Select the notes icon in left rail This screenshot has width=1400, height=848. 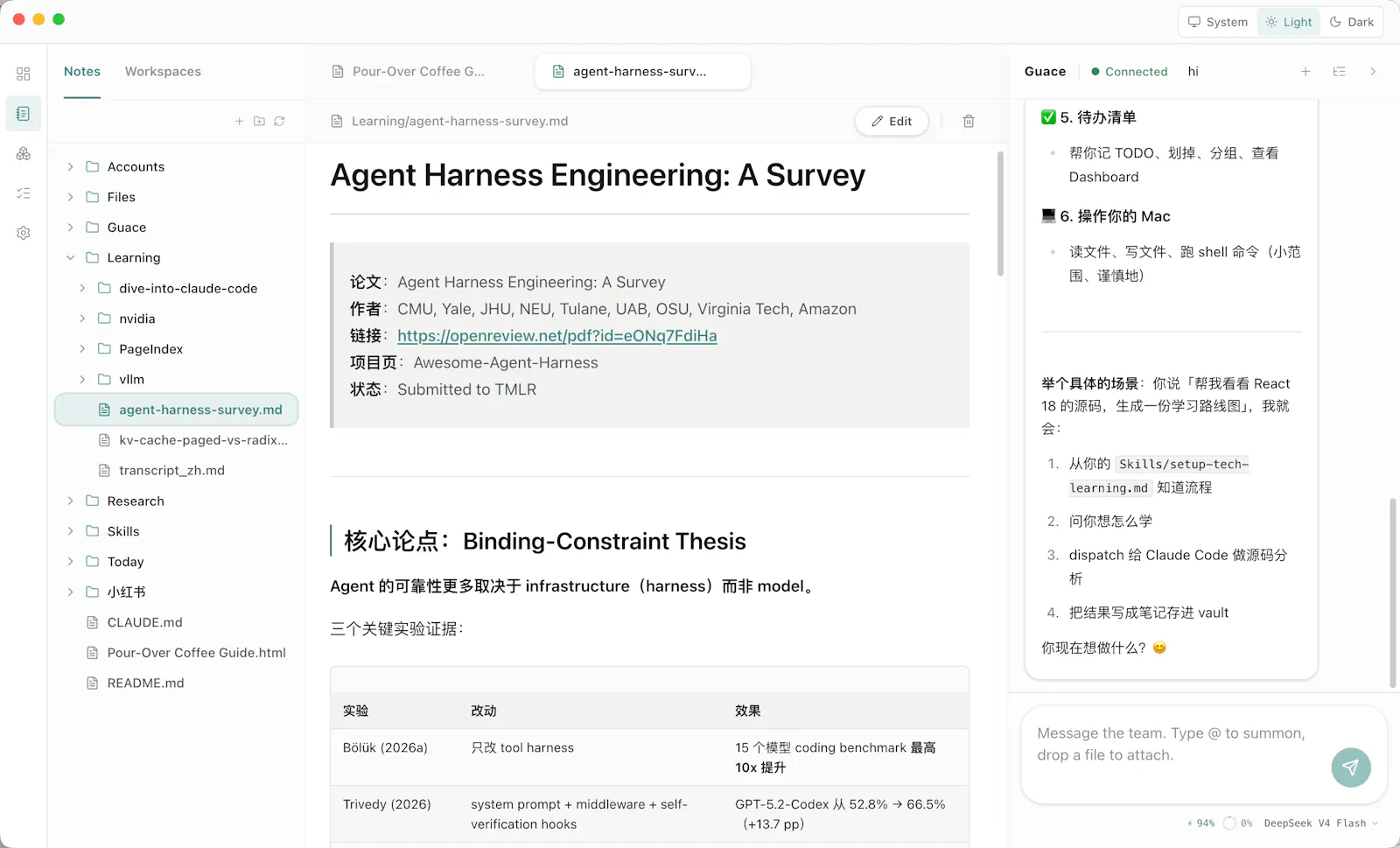(24, 114)
